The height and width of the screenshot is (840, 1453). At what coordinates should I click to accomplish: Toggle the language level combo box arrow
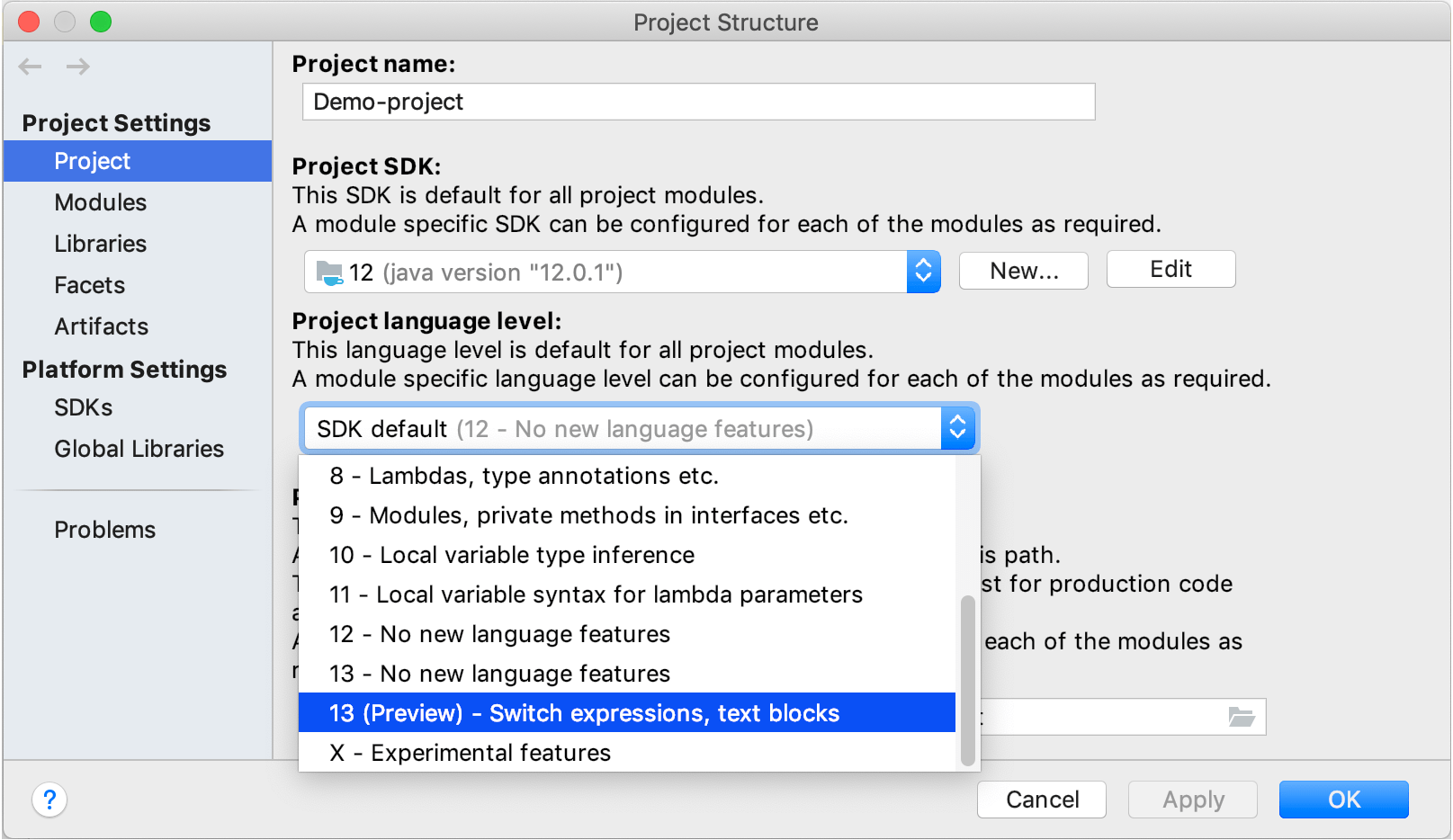[957, 428]
